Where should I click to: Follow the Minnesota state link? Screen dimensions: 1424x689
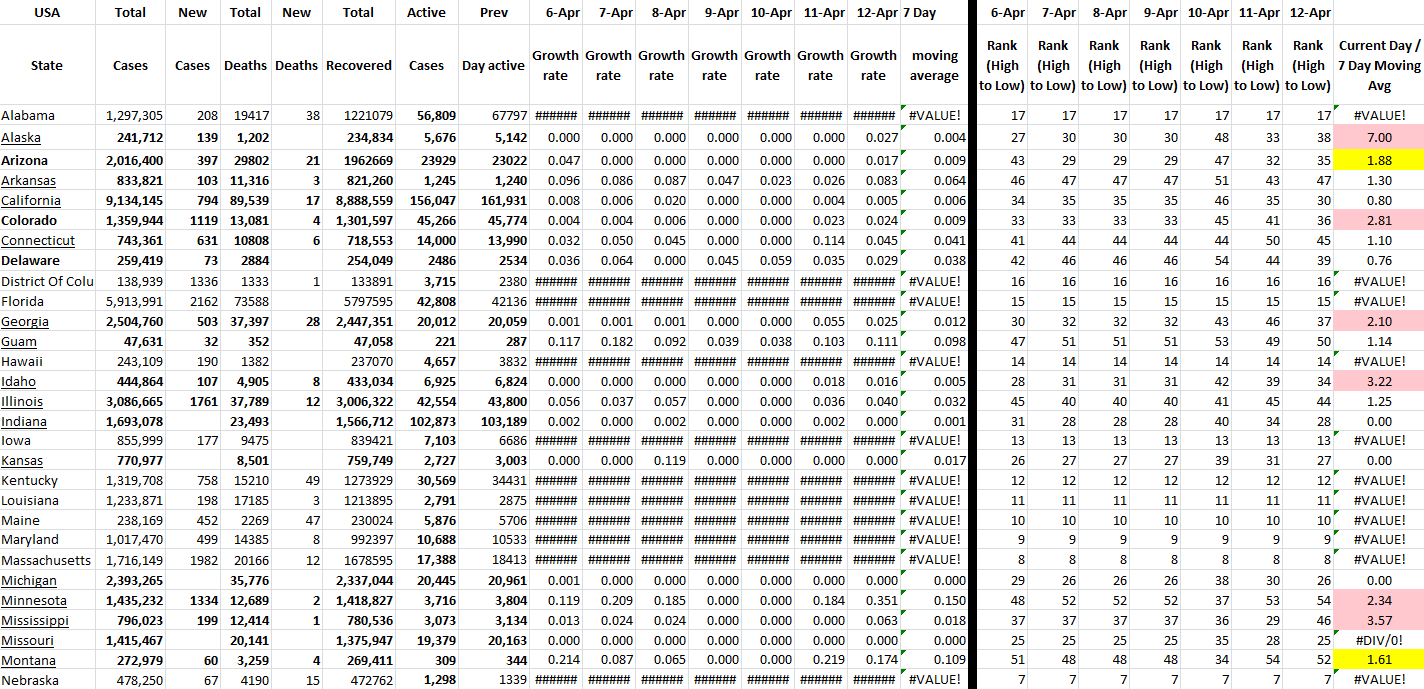[34, 601]
